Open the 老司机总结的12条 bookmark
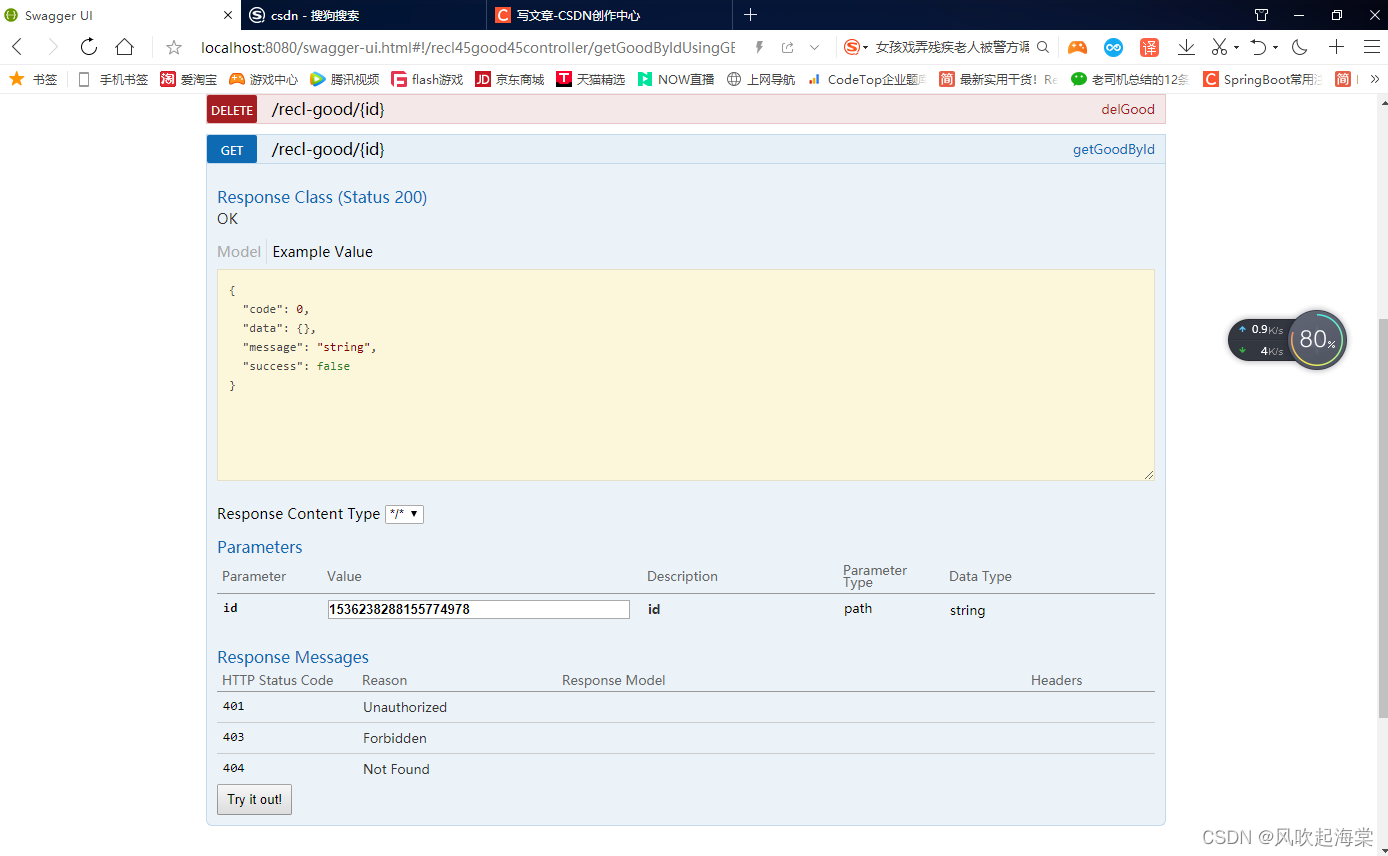Viewport: 1388px width, 856px height. 1130,79
